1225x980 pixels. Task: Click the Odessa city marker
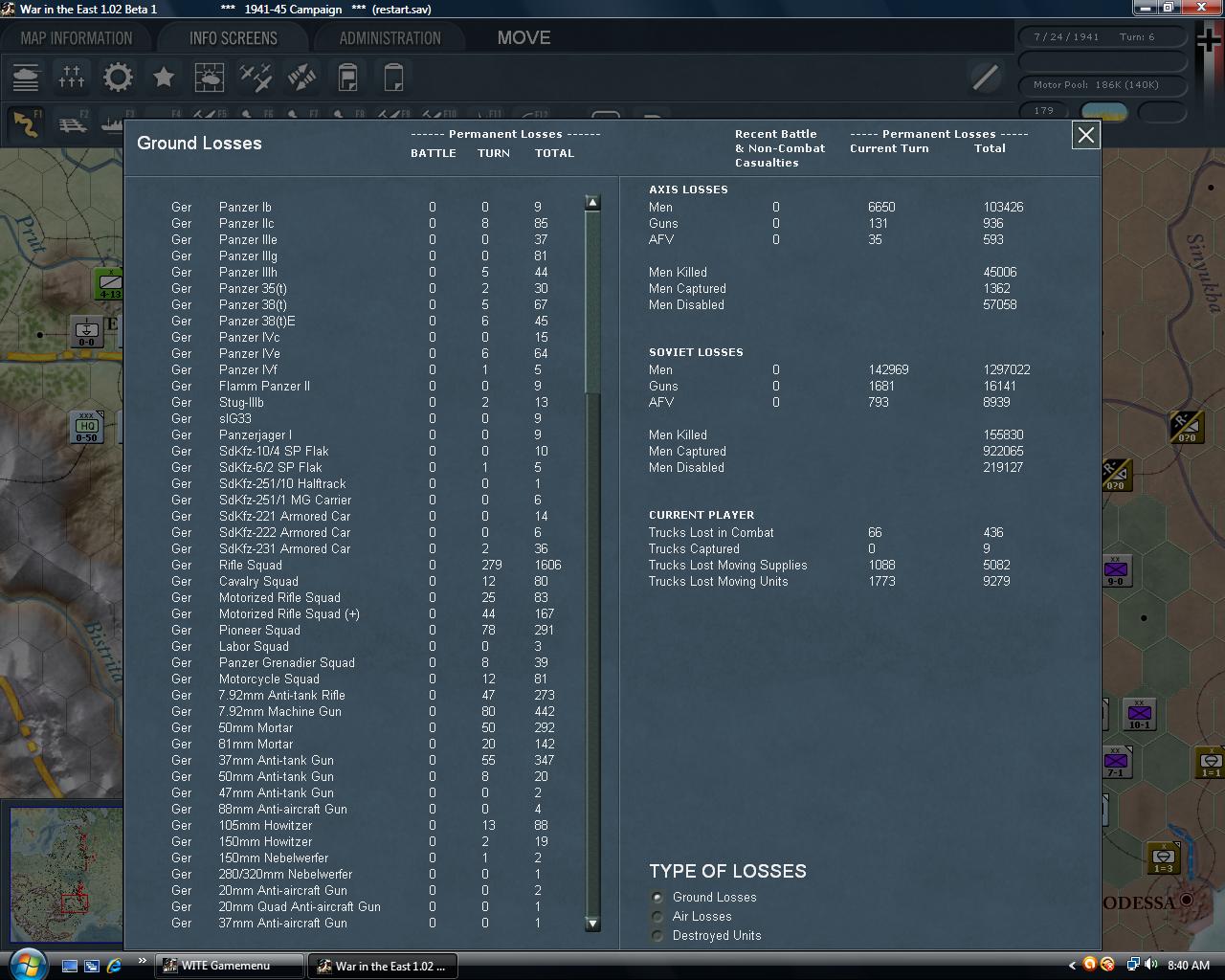[1187, 900]
